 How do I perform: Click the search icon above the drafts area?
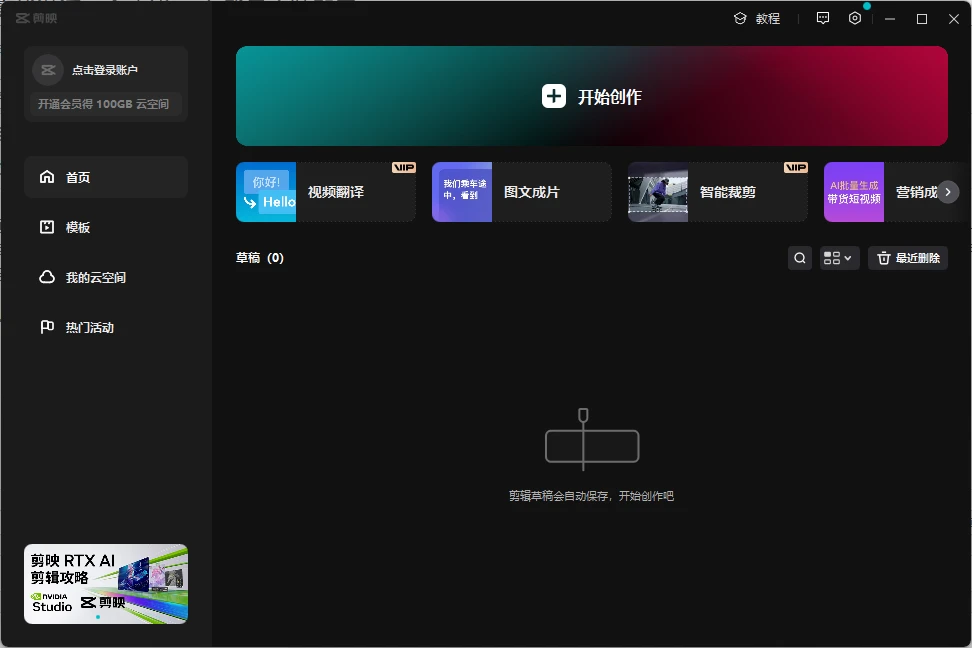799,257
